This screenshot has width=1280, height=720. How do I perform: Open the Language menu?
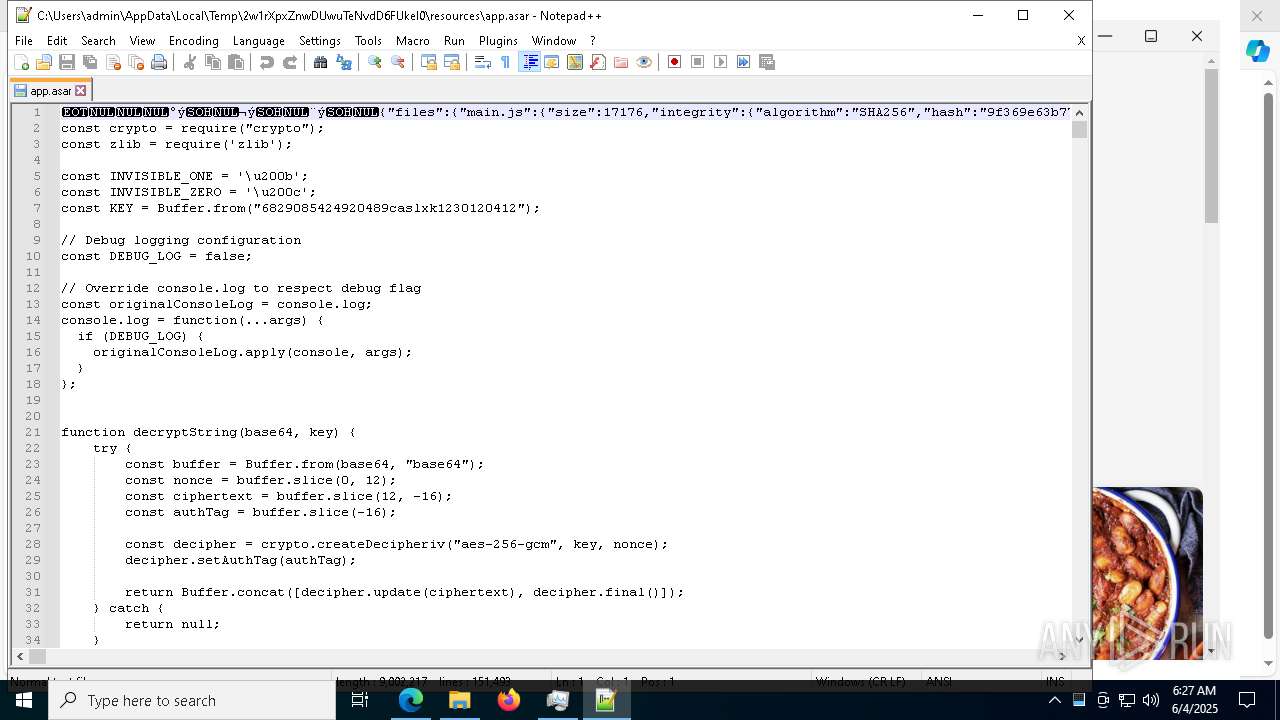[258, 41]
